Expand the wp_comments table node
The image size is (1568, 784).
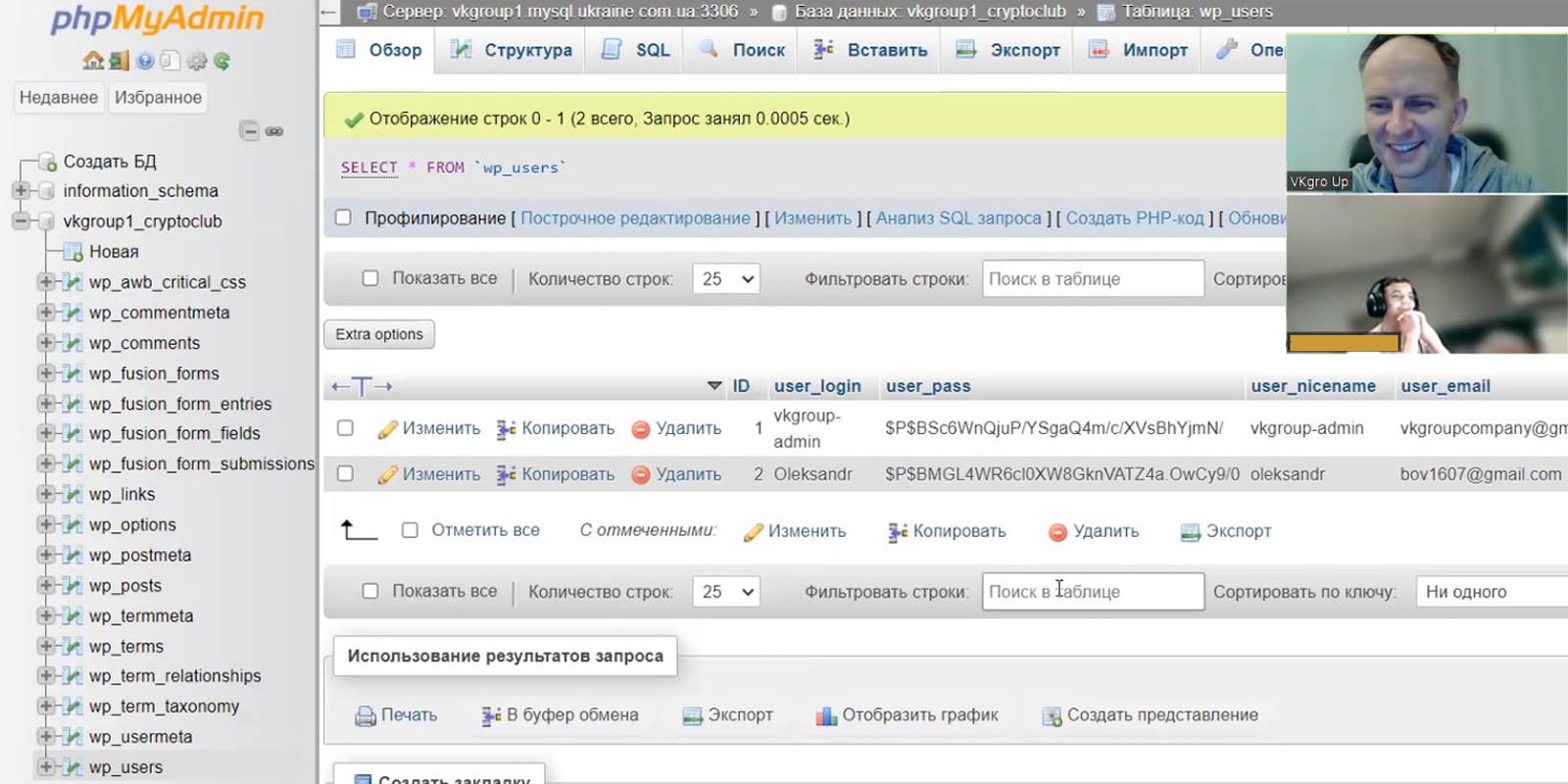45,343
